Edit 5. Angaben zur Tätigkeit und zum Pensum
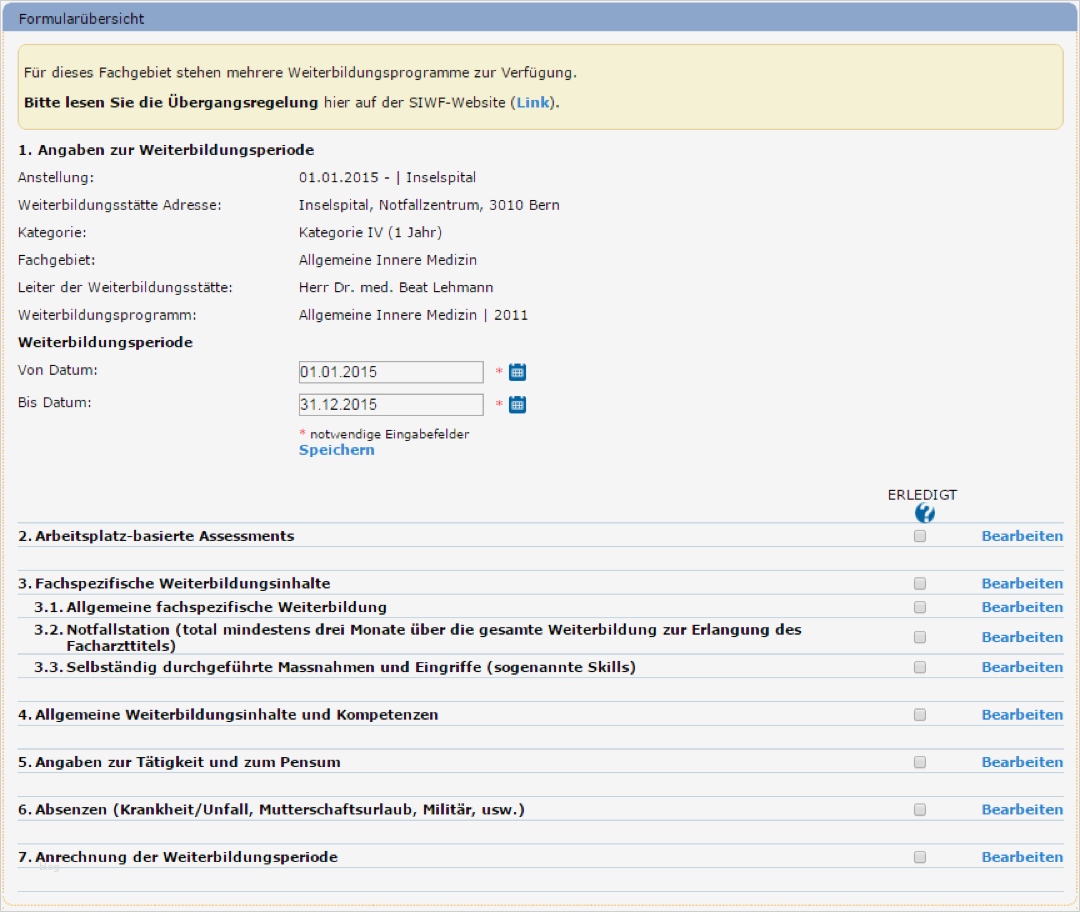Image resolution: width=1080 pixels, height=912 pixels. (1022, 762)
